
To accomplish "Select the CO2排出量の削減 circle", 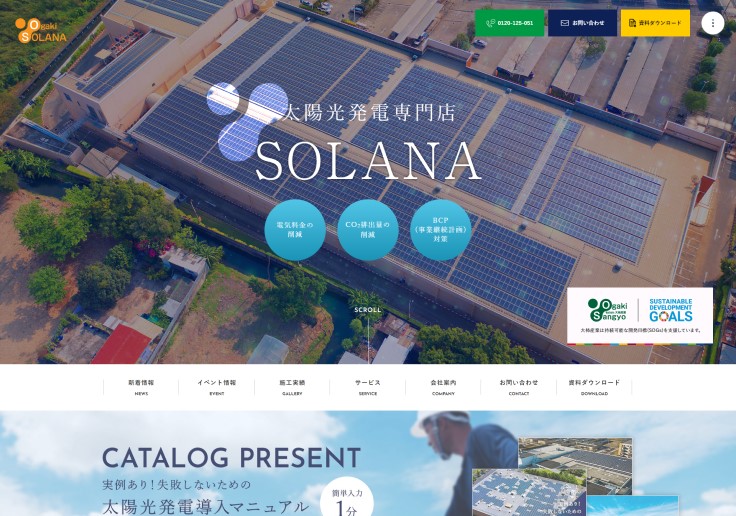I will click(x=368, y=230).
